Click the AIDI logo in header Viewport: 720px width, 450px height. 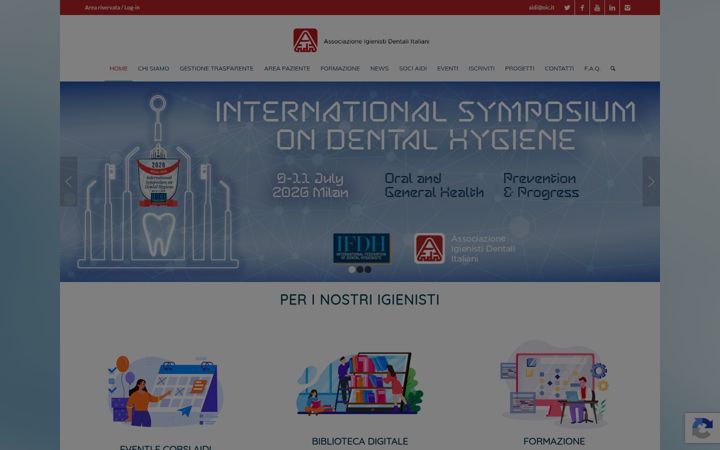[x=305, y=40]
